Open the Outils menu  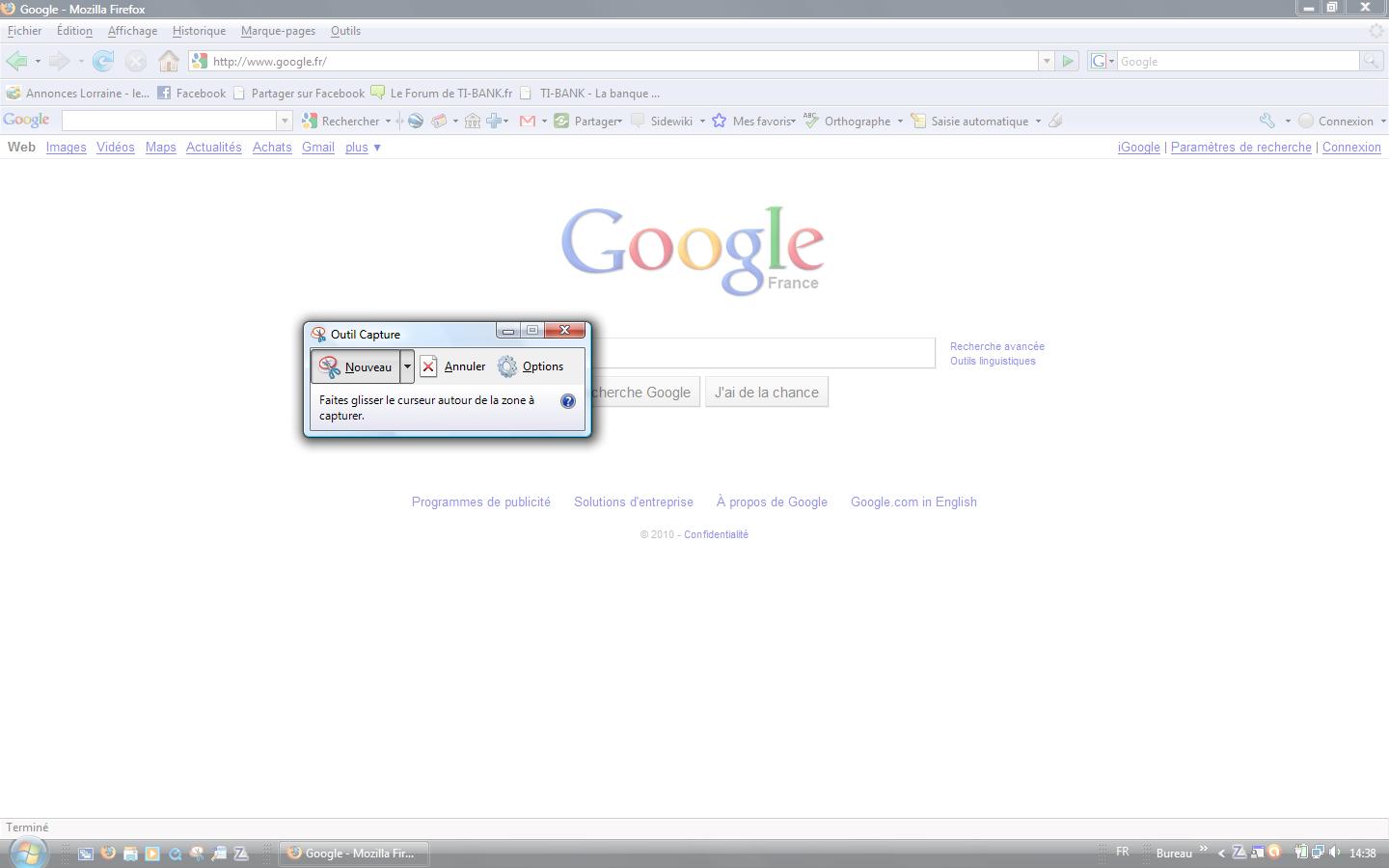pos(345,31)
